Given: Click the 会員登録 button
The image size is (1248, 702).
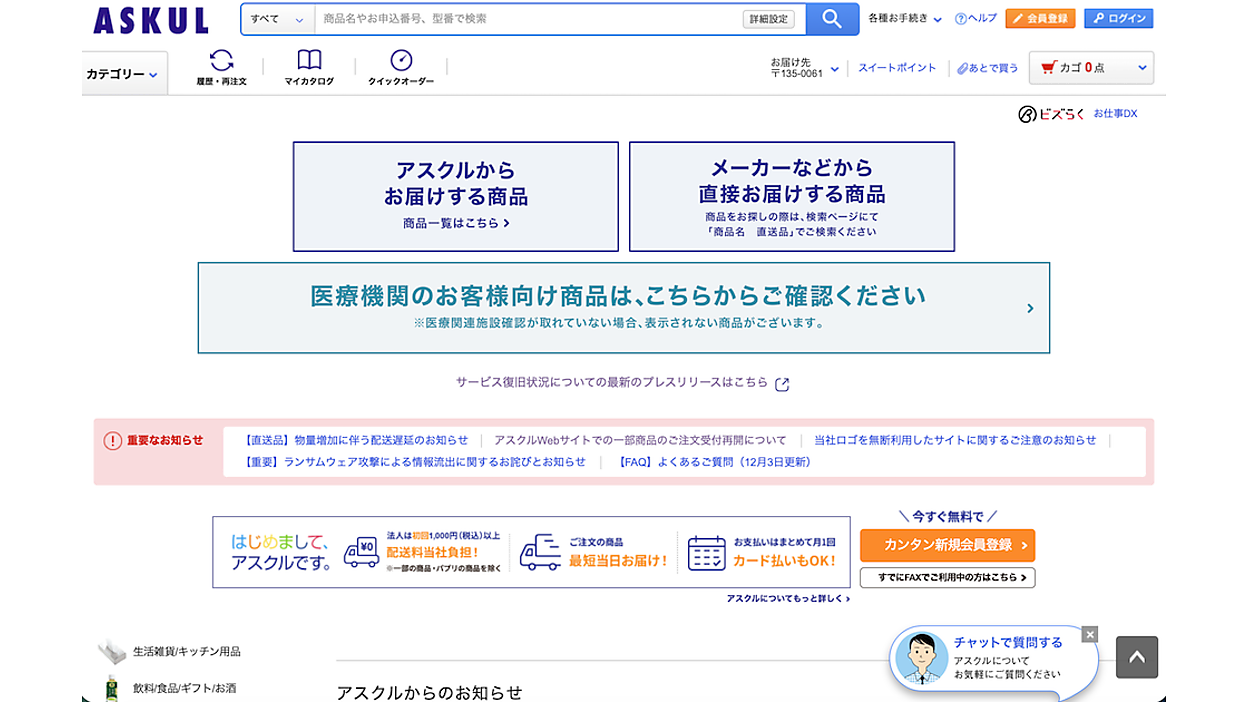Looking at the screenshot, I should click(x=1040, y=19).
